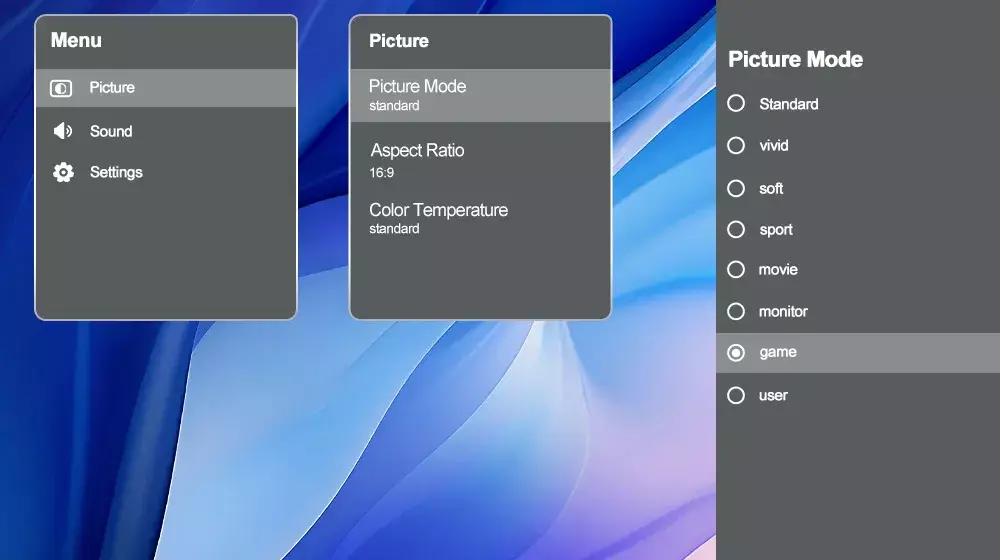The height and width of the screenshot is (560, 1000).
Task: Click the Menu panel title
Action: [x=76, y=41]
